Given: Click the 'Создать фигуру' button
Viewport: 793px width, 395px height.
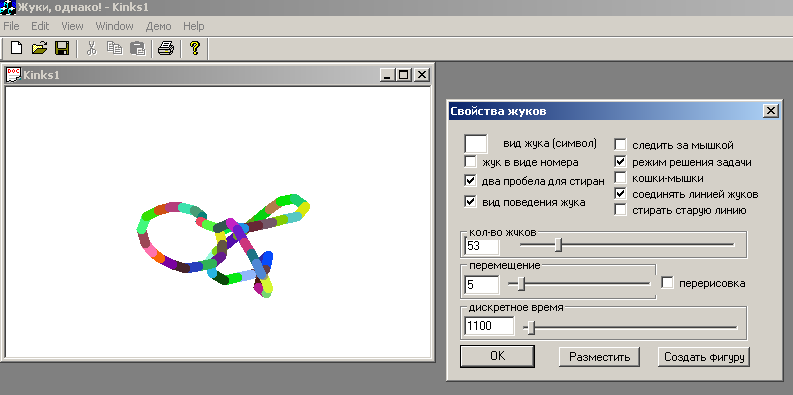Looking at the screenshot, I should [x=704, y=357].
